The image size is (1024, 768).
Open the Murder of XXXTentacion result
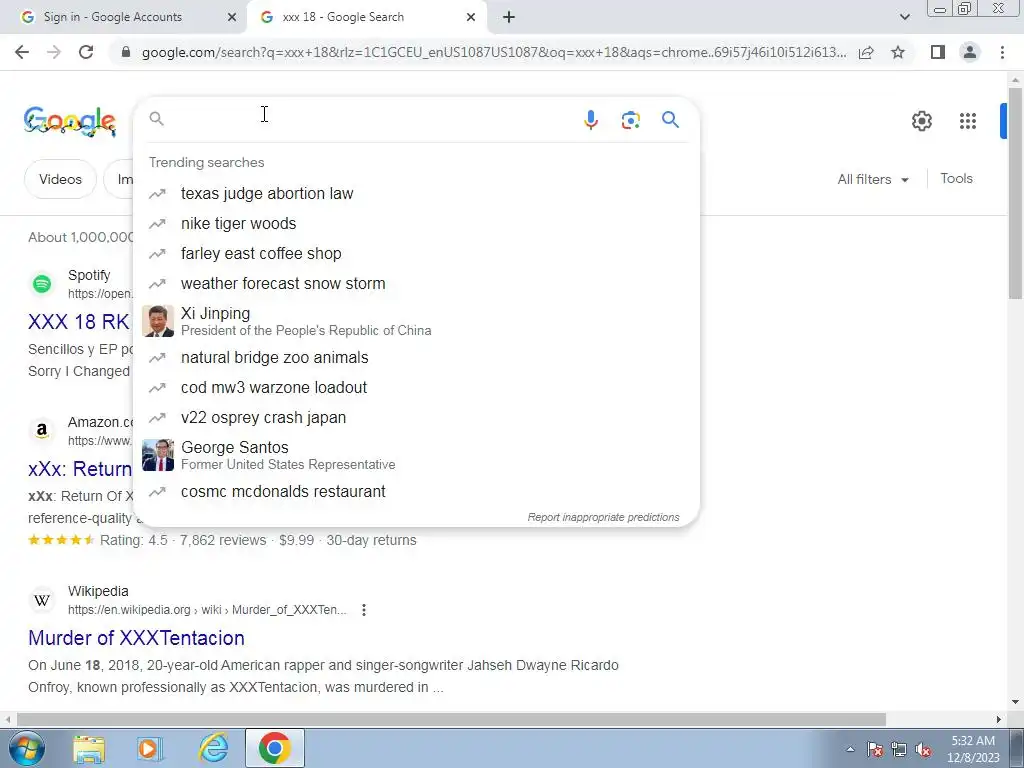tap(136, 638)
